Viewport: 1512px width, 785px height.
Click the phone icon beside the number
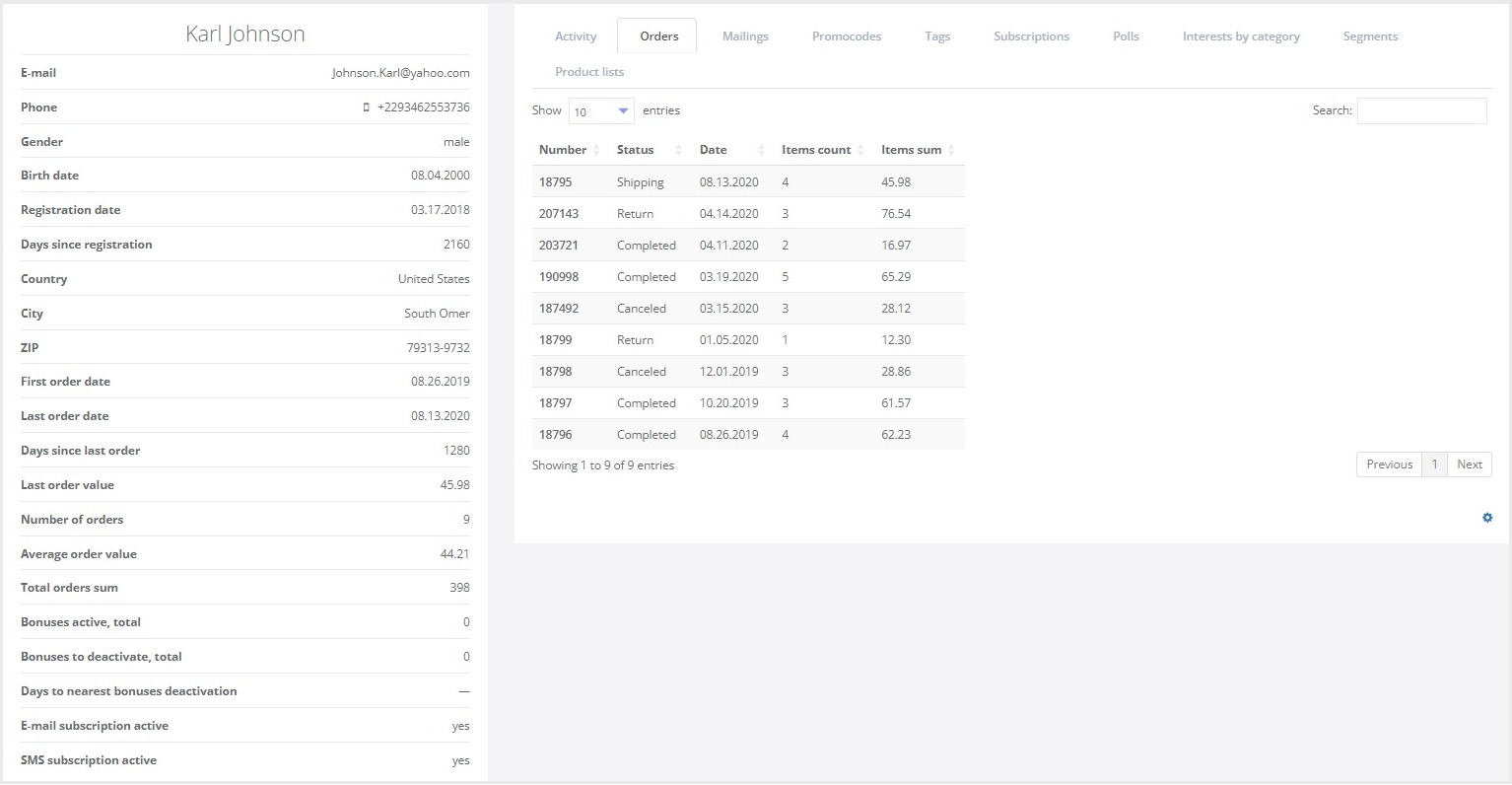coord(367,107)
